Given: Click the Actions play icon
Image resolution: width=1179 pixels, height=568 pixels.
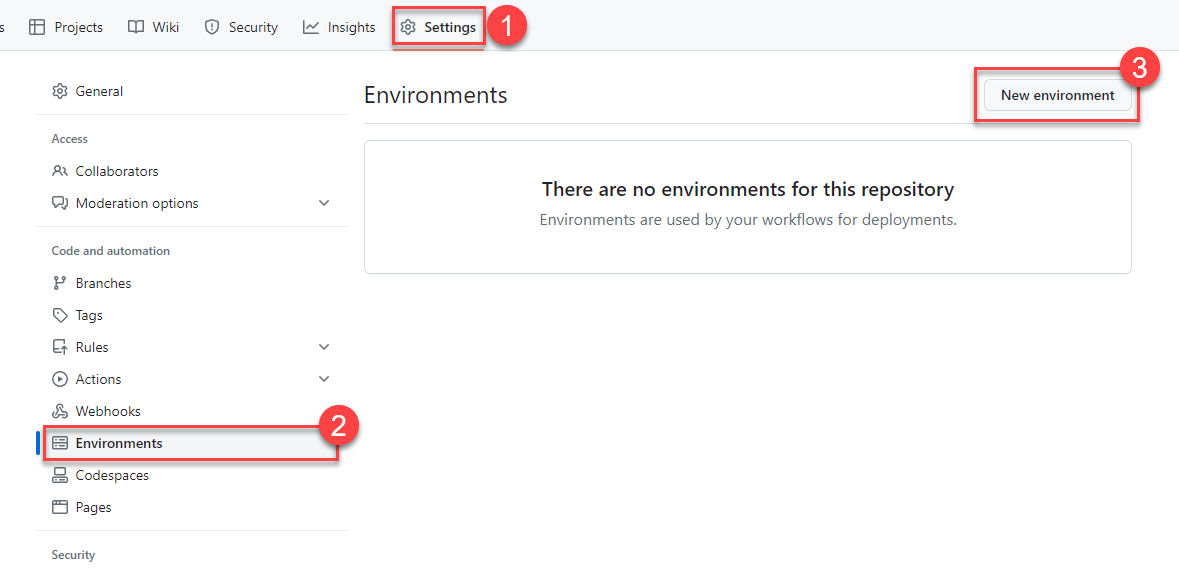Looking at the screenshot, I should tap(60, 379).
